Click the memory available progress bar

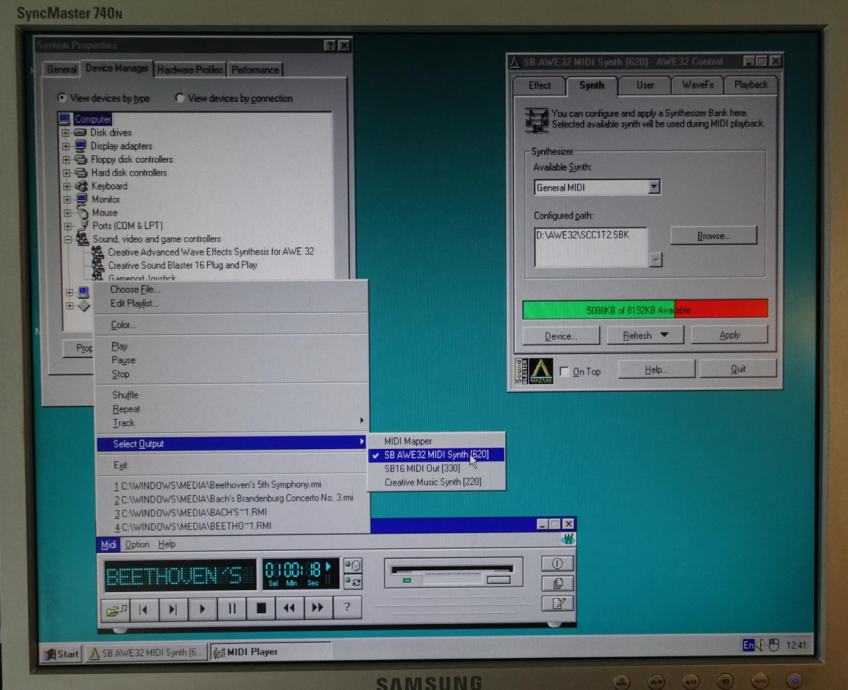(645, 310)
